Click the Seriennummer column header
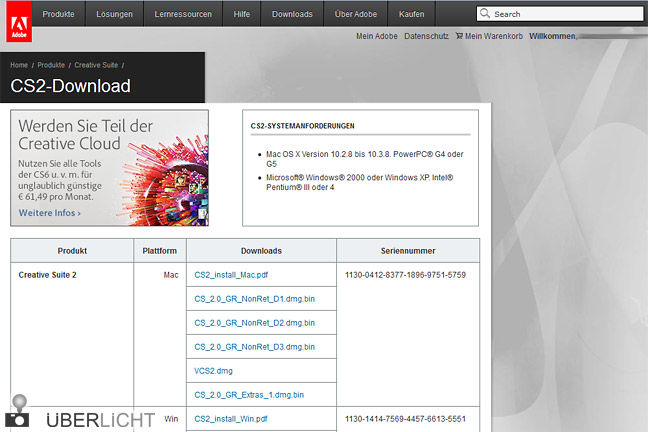Viewport: 648px width, 432px height. coord(408,251)
